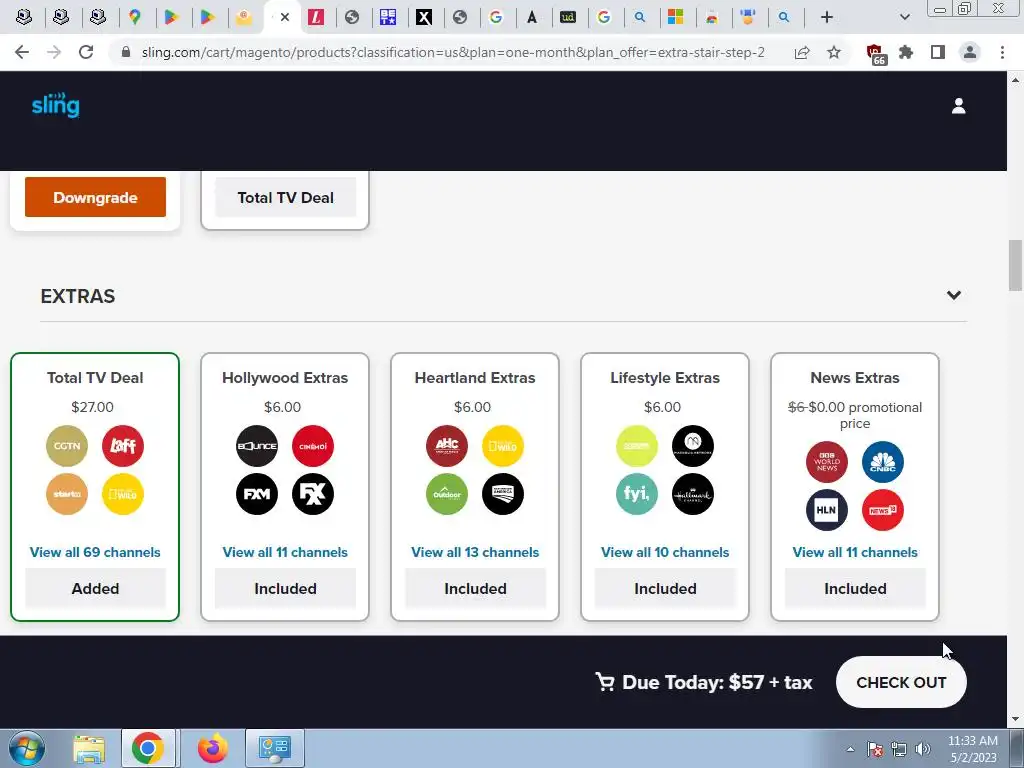Reload the page
This screenshot has height=768, width=1024.
tap(86, 52)
